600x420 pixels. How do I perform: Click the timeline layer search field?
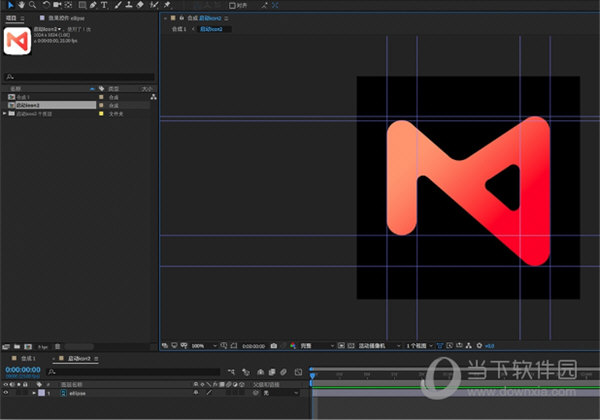[133, 372]
